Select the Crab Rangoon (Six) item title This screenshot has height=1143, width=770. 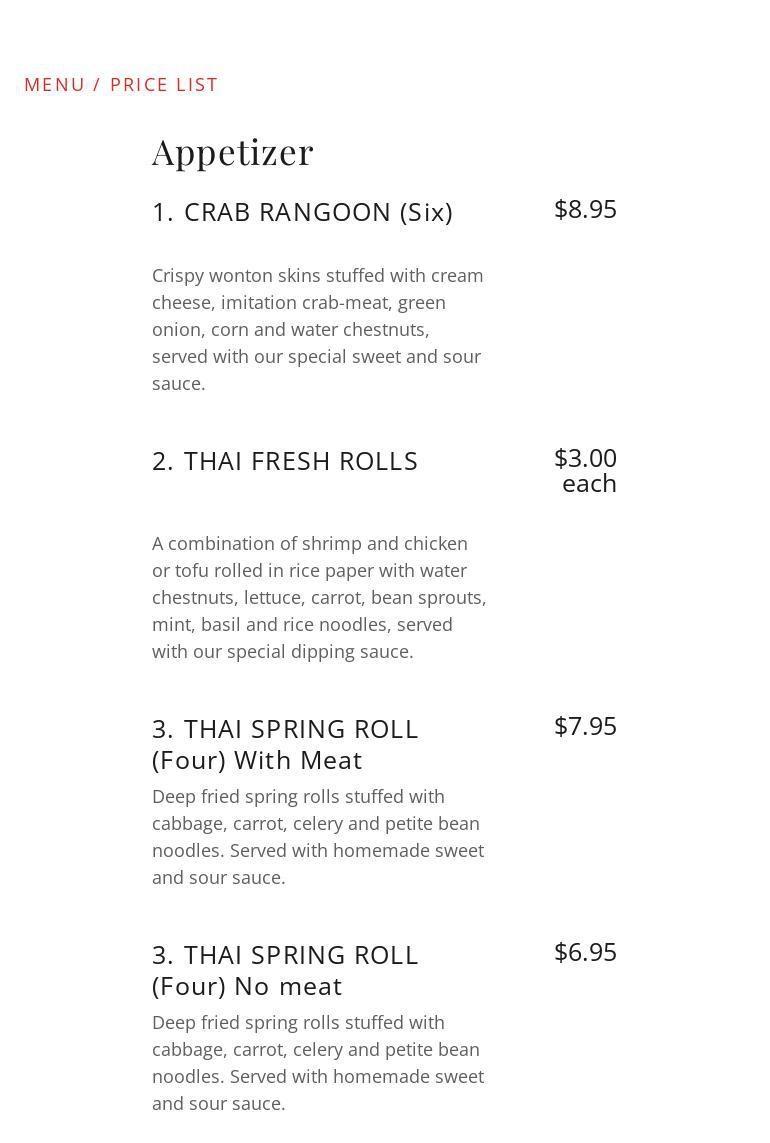coord(302,212)
